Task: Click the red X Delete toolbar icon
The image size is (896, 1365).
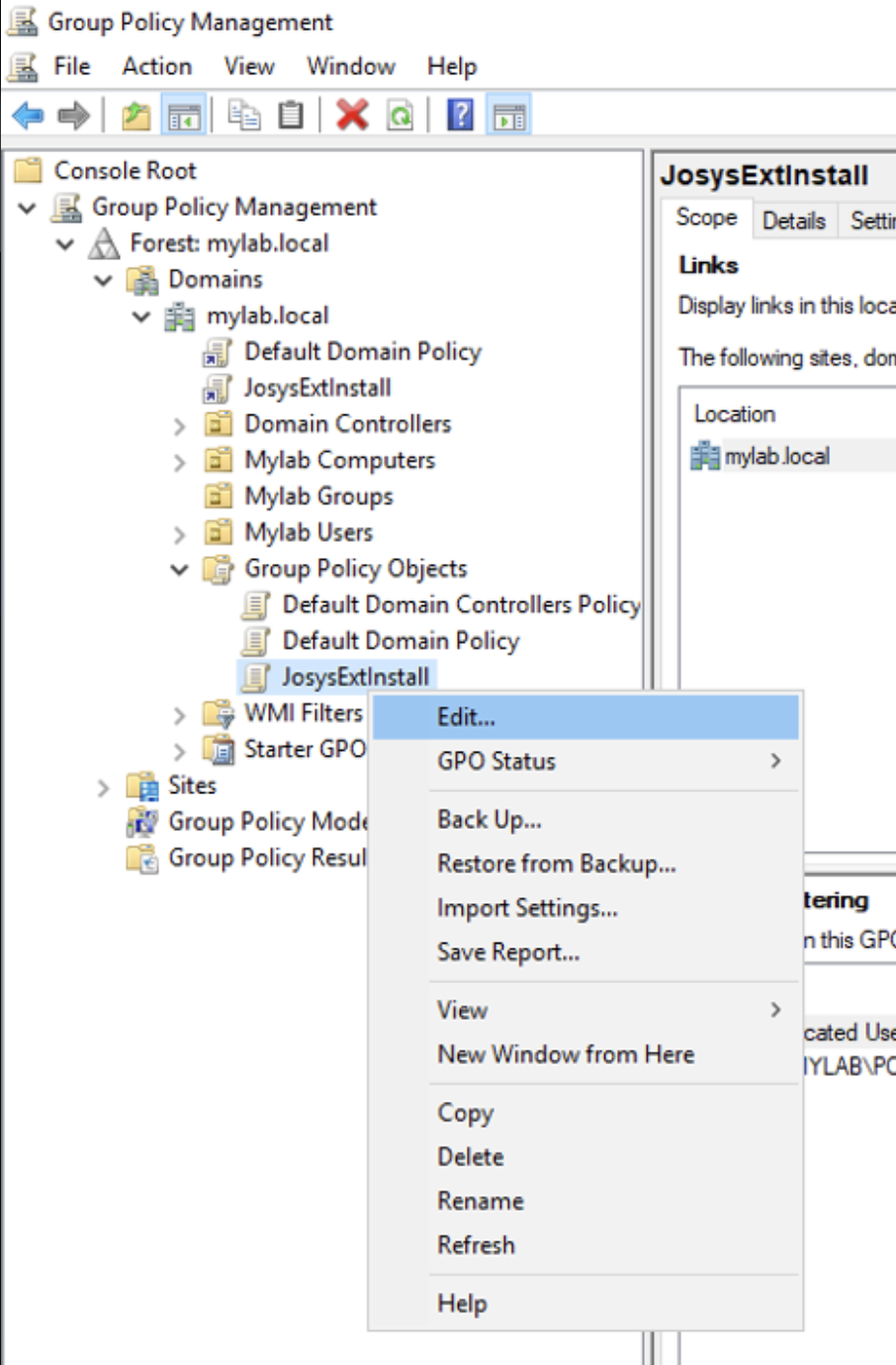Action: coord(352,116)
